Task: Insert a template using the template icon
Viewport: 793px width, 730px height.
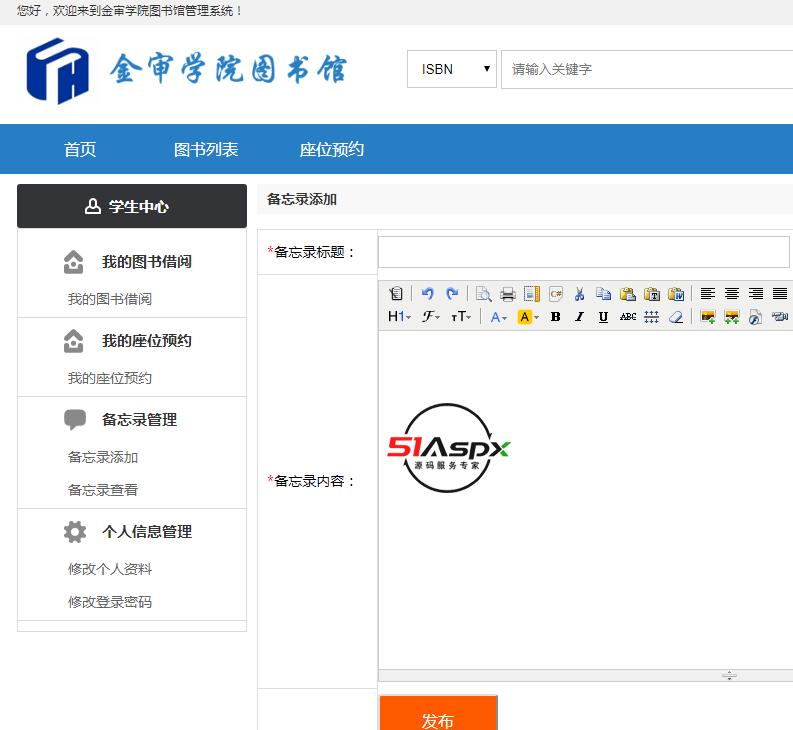Action: coord(532,293)
